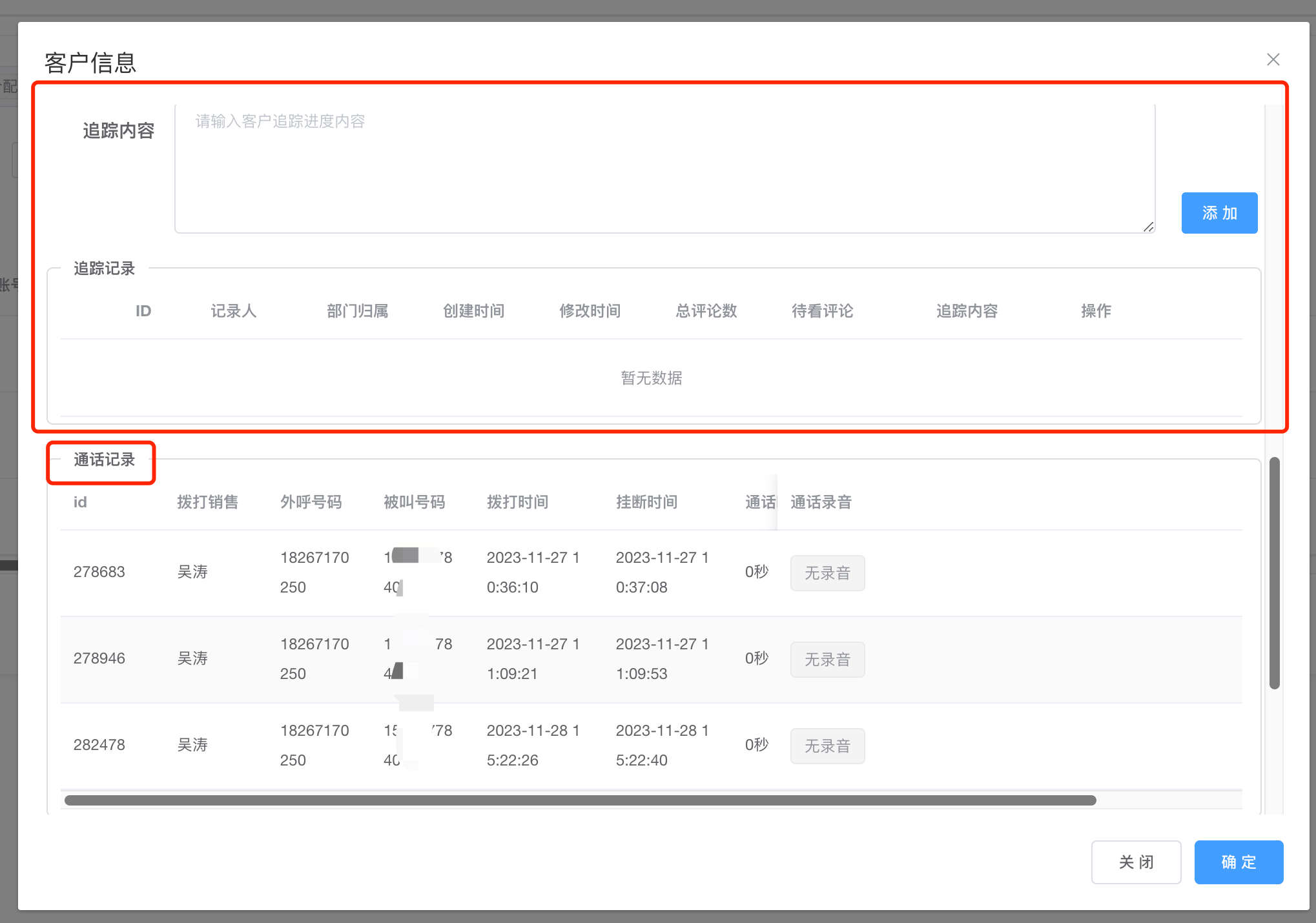
Task: Click the 通话录音 column header
Action: 820,502
